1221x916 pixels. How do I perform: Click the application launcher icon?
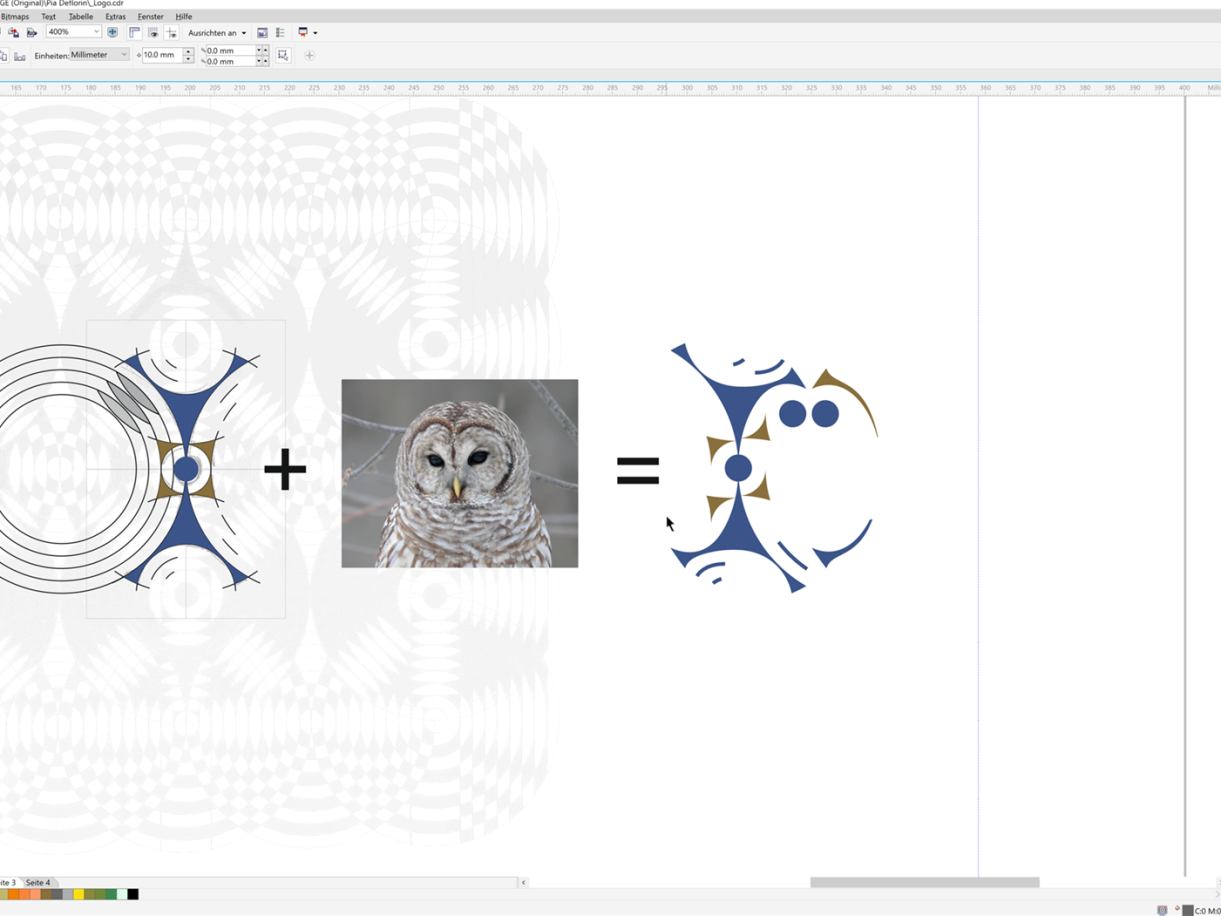pos(305,33)
